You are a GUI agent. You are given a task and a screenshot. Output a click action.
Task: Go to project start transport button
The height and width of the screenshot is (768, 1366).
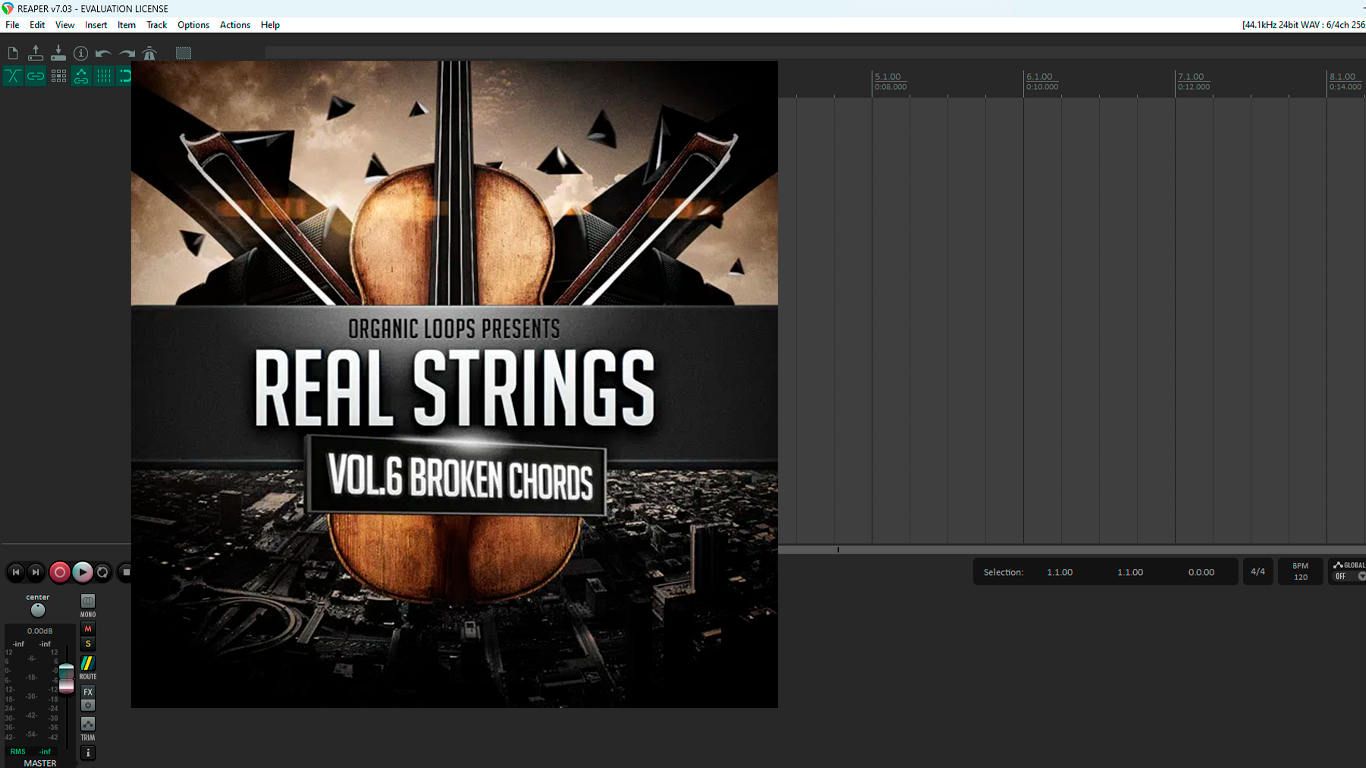tap(15, 572)
